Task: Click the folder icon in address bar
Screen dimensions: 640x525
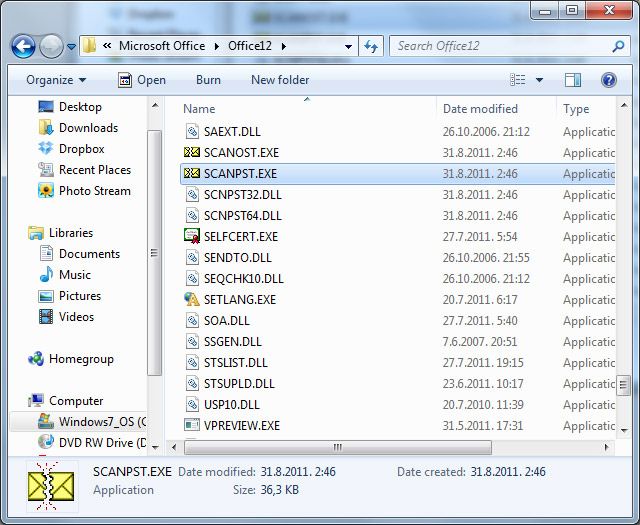Action: pyautogui.click(x=89, y=46)
